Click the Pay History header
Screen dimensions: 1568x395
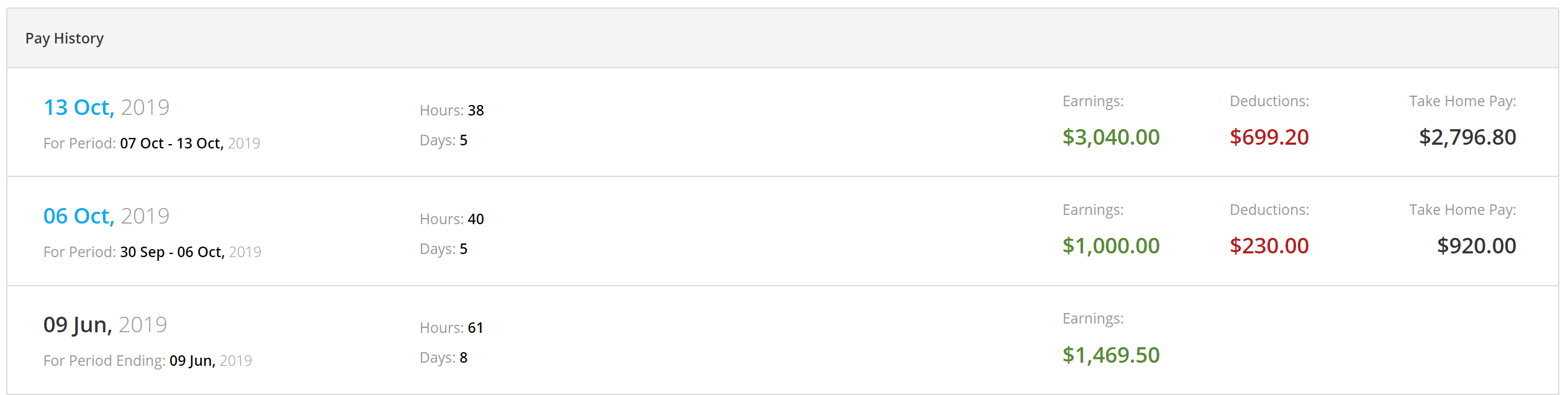click(x=65, y=39)
